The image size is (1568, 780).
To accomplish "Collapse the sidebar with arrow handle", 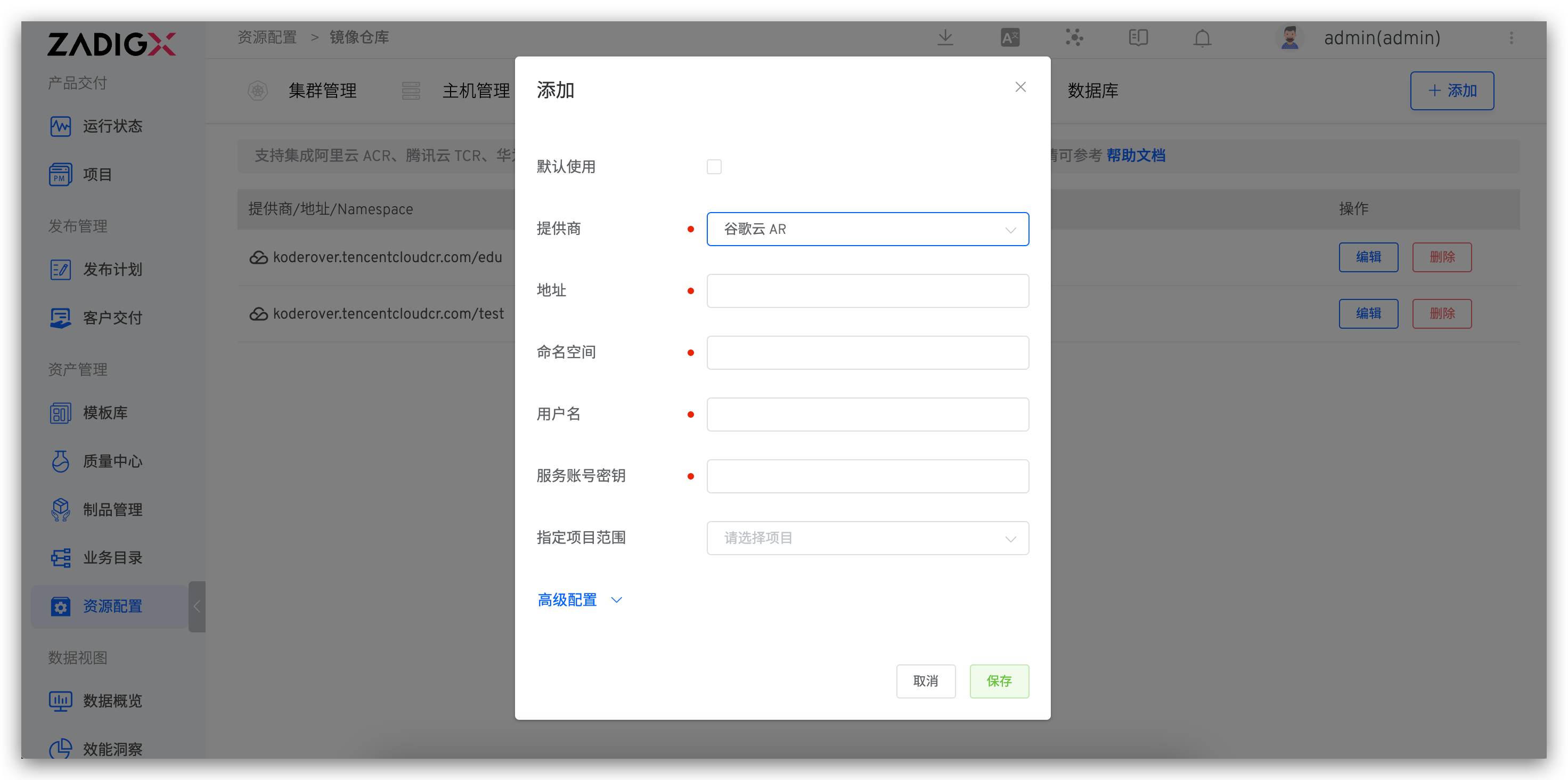I will (x=197, y=606).
